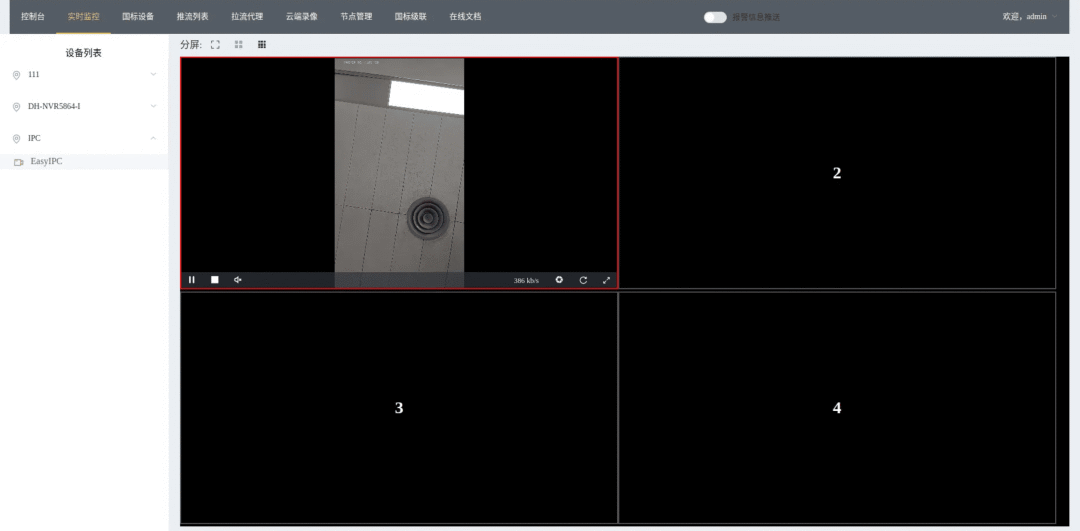This screenshot has width=1080, height=531.
Task: Select the 实时监控 menu tab
Action: pos(83,17)
